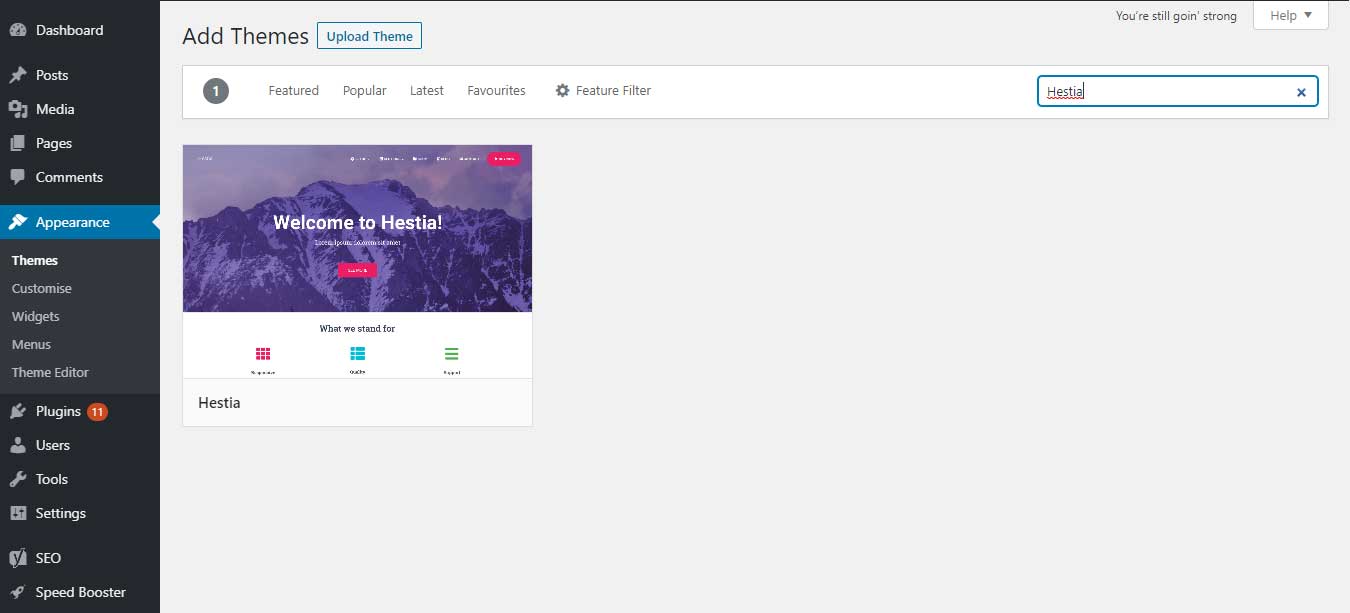The height and width of the screenshot is (613, 1350).
Task: Select the Themes submenu item
Action: [35, 260]
